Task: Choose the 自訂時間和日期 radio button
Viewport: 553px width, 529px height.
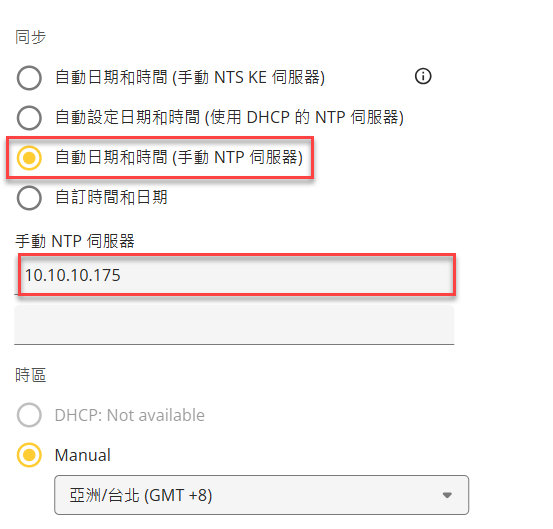Action: click(x=29, y=197)
